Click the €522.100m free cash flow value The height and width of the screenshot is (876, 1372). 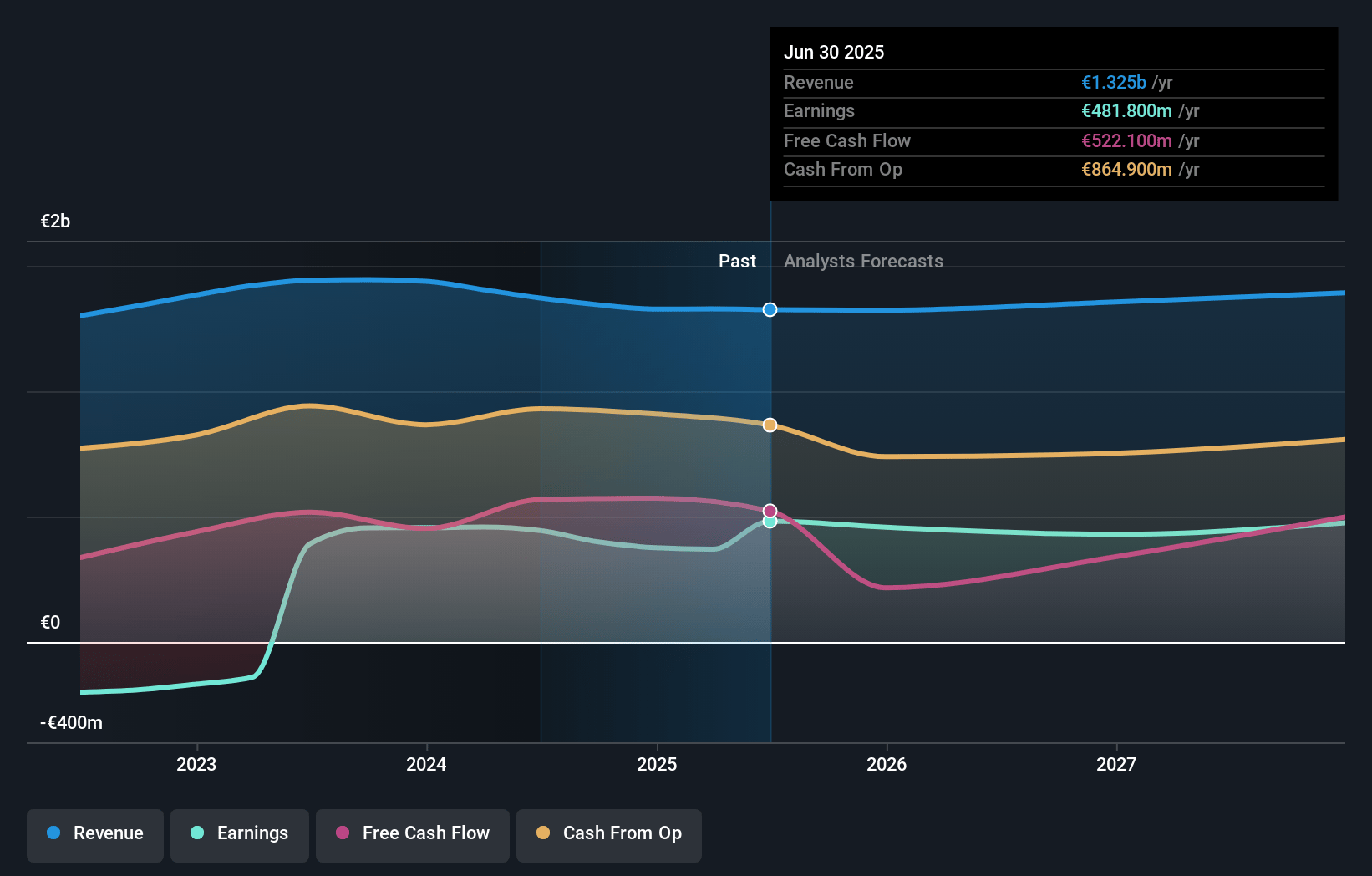(1126, 140)
